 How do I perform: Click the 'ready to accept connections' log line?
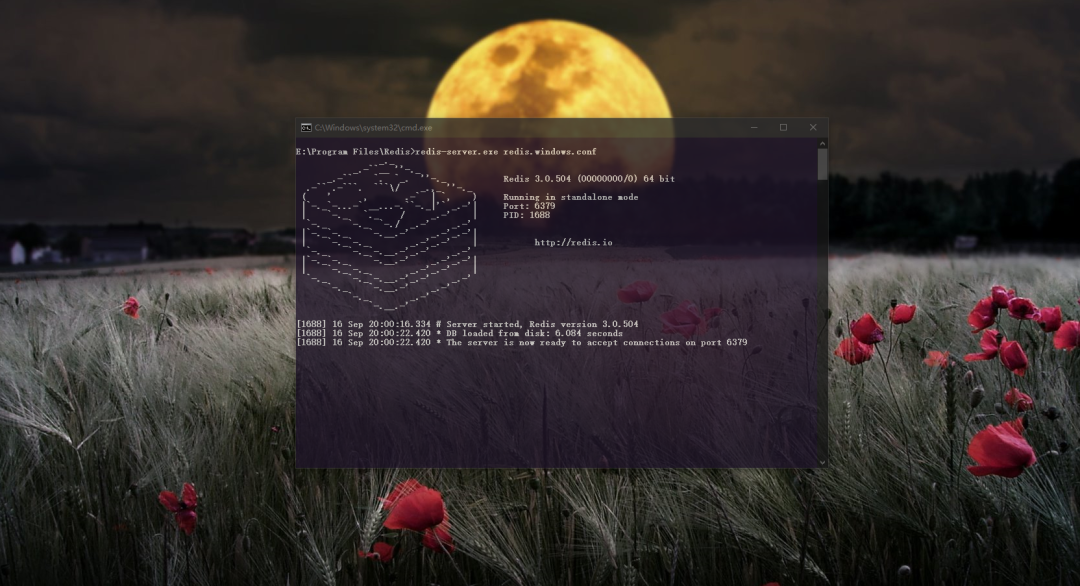[x=521, y=342]
